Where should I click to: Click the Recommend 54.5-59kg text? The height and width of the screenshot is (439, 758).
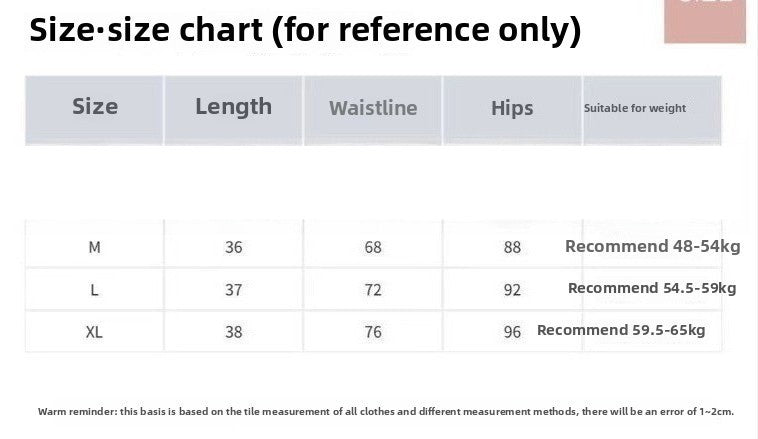click(652, 288)
